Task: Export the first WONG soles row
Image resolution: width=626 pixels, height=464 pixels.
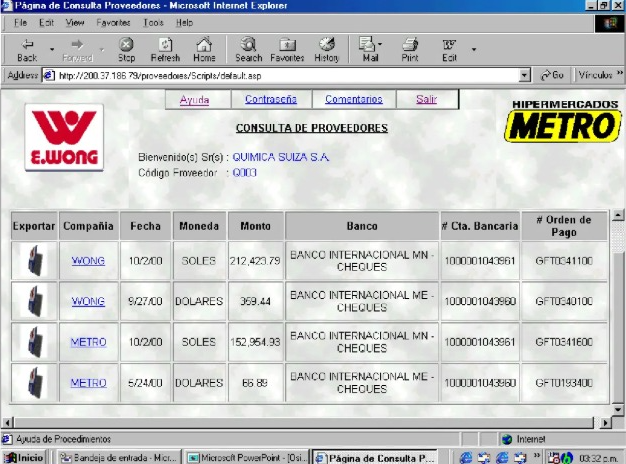Action: (x=34, y=260)
